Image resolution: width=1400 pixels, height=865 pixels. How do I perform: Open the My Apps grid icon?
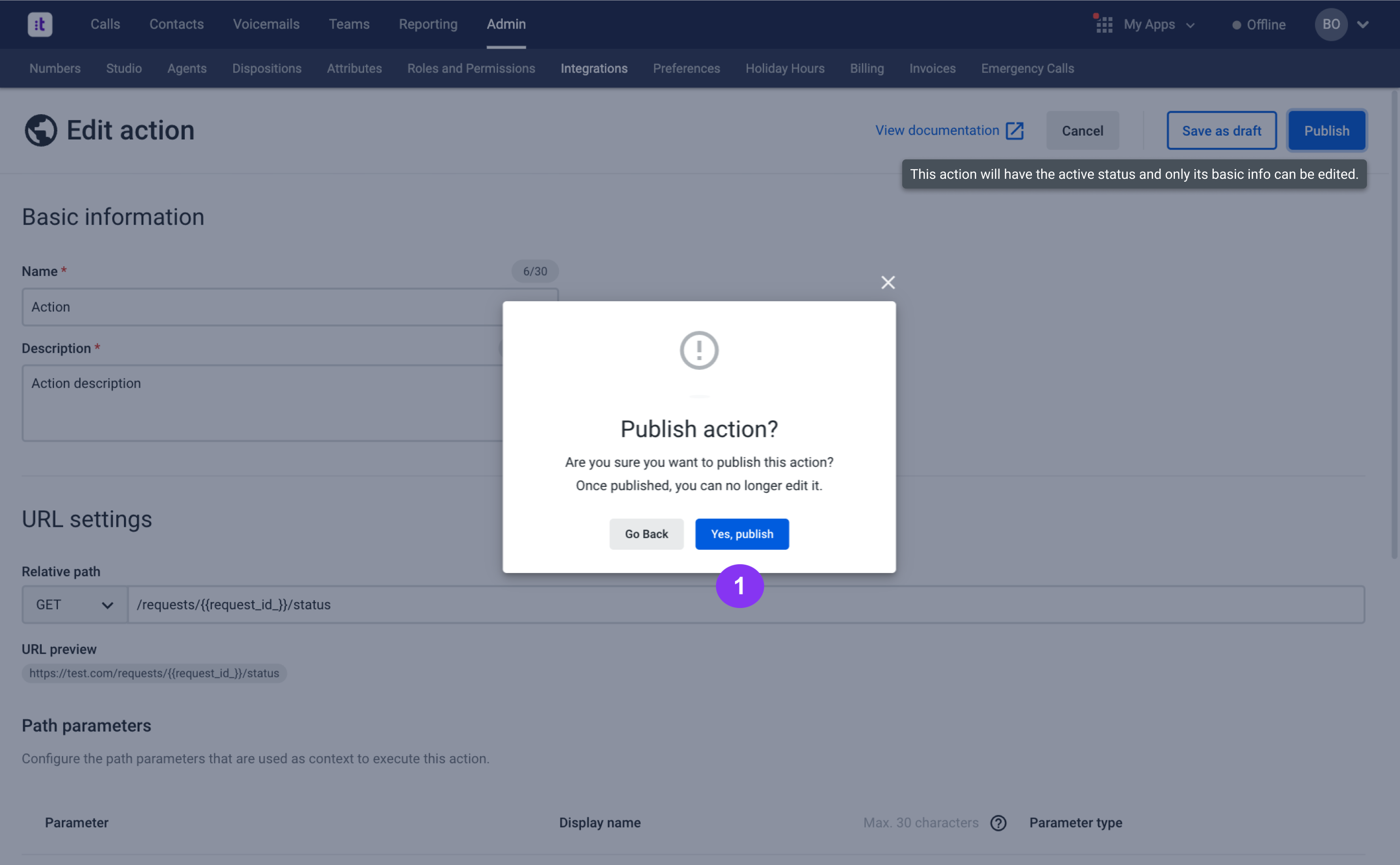coord(1103,25)
